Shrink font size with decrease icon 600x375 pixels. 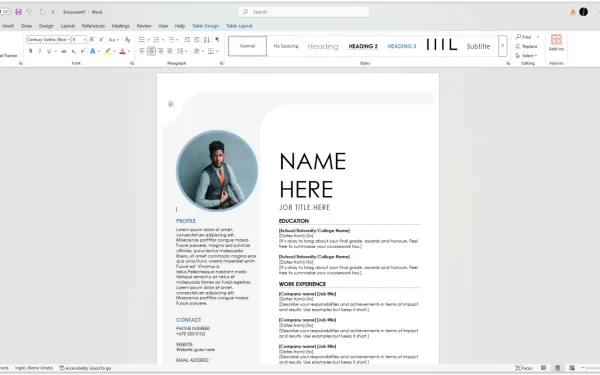[101, 39]
